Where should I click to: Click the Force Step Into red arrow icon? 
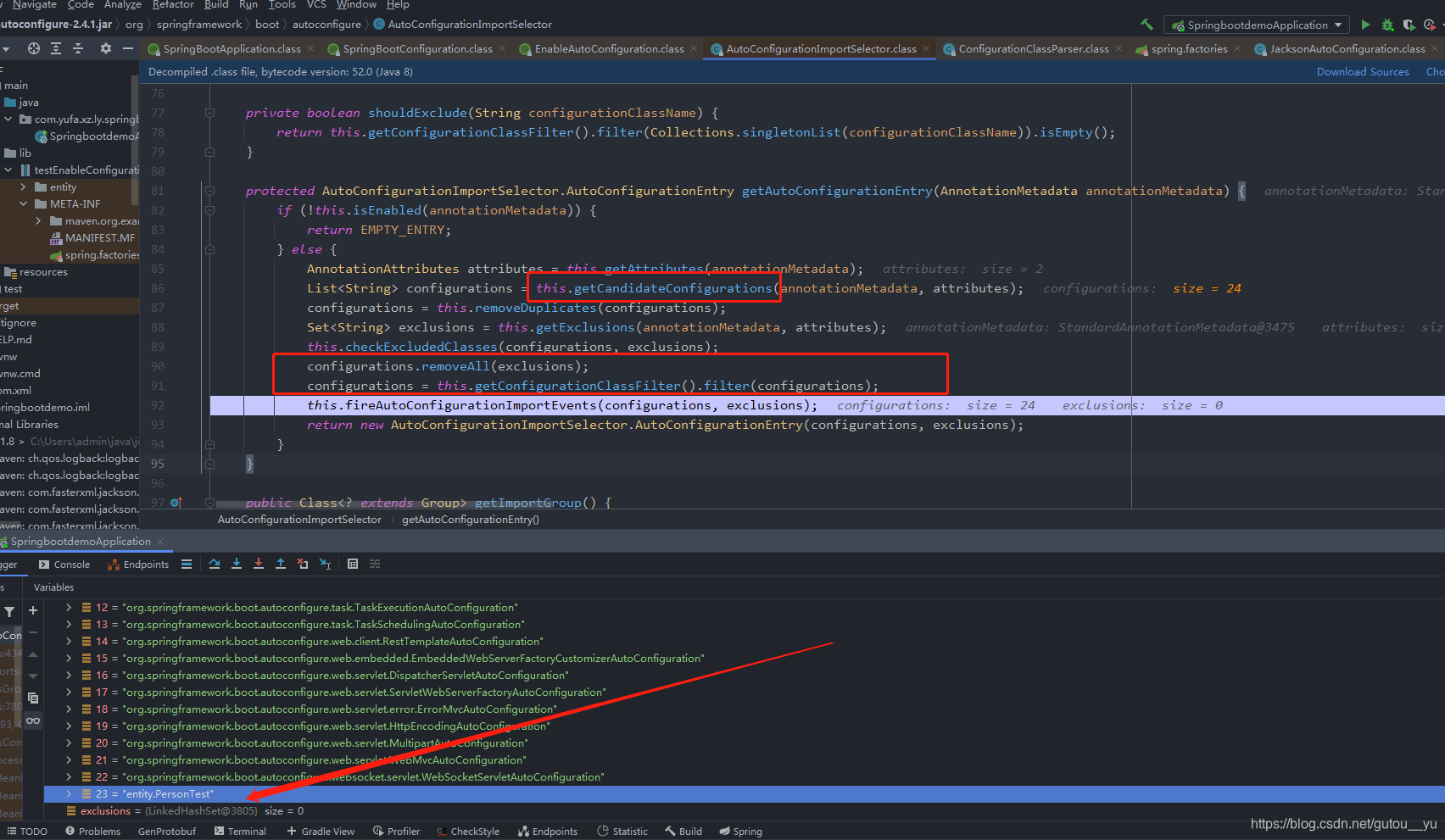[x=259, y=564]
